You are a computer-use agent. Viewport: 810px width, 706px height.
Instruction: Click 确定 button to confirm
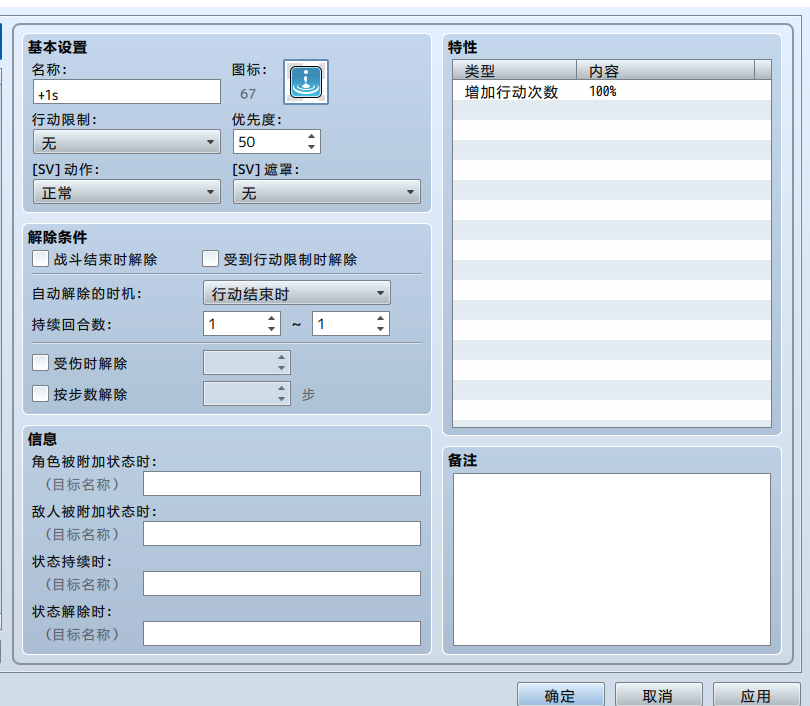coord(560,695)
